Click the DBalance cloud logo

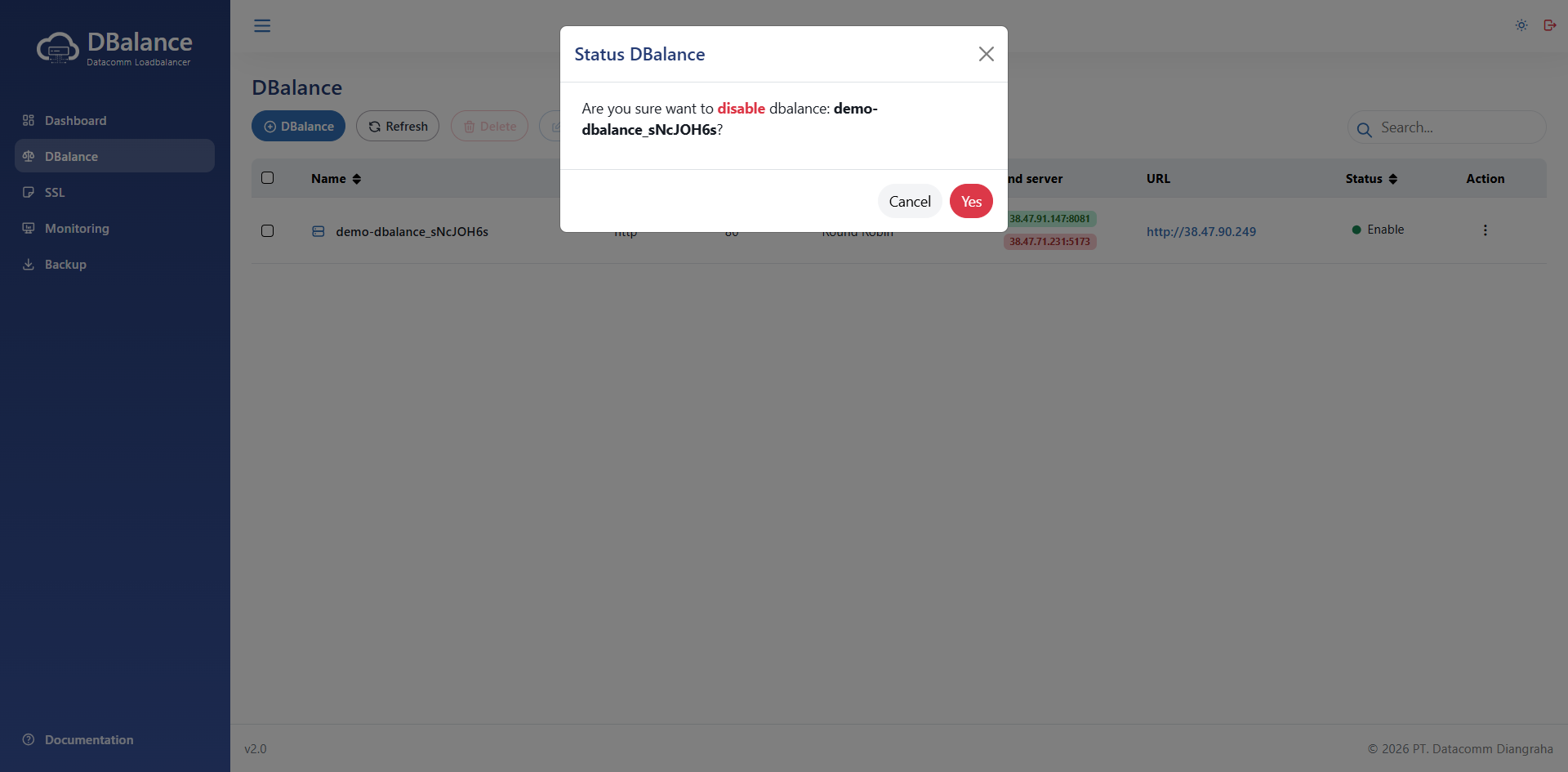coord(58,48)
